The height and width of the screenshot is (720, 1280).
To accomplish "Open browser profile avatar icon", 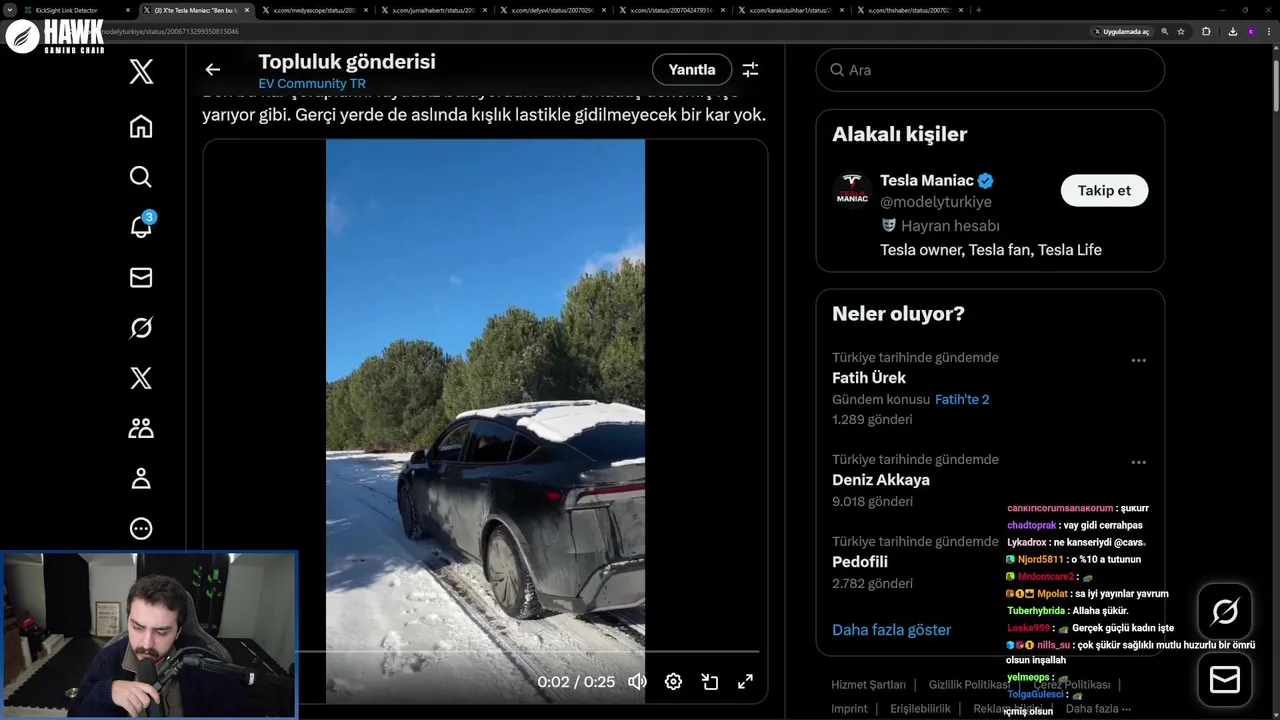I will (x=1250, y=31).
